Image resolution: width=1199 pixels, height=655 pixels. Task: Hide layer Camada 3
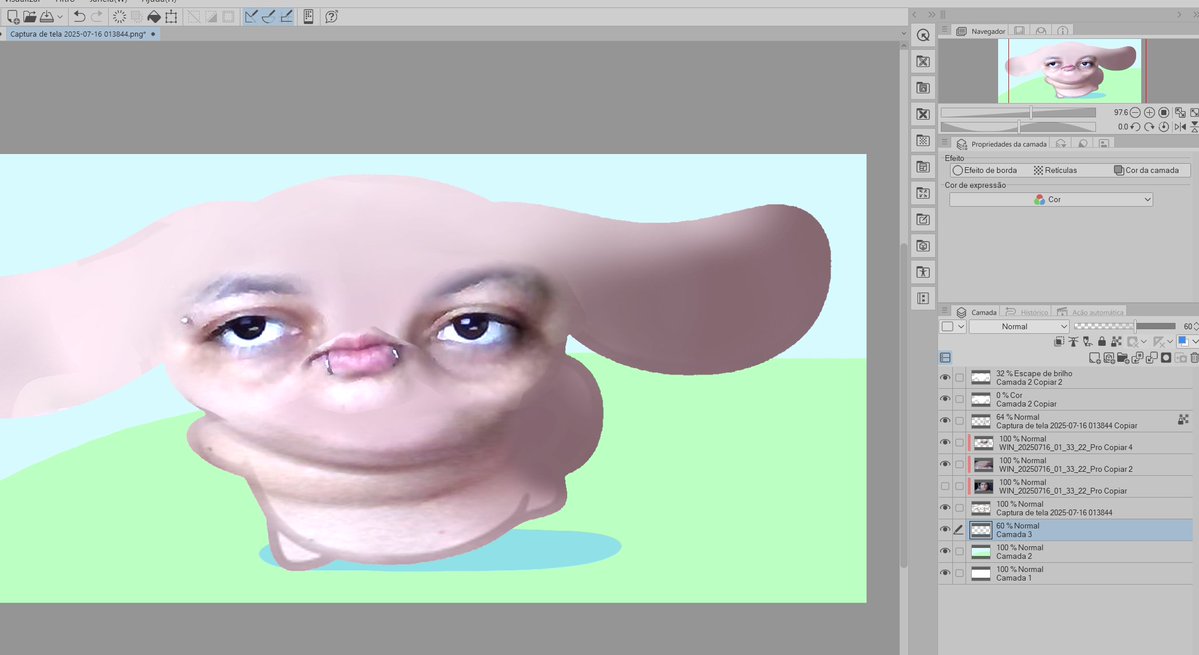945,530
